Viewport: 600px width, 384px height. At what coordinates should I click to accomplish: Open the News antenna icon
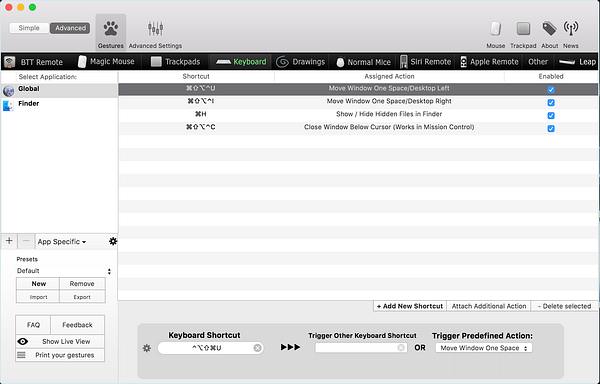(x=571, y=29)
